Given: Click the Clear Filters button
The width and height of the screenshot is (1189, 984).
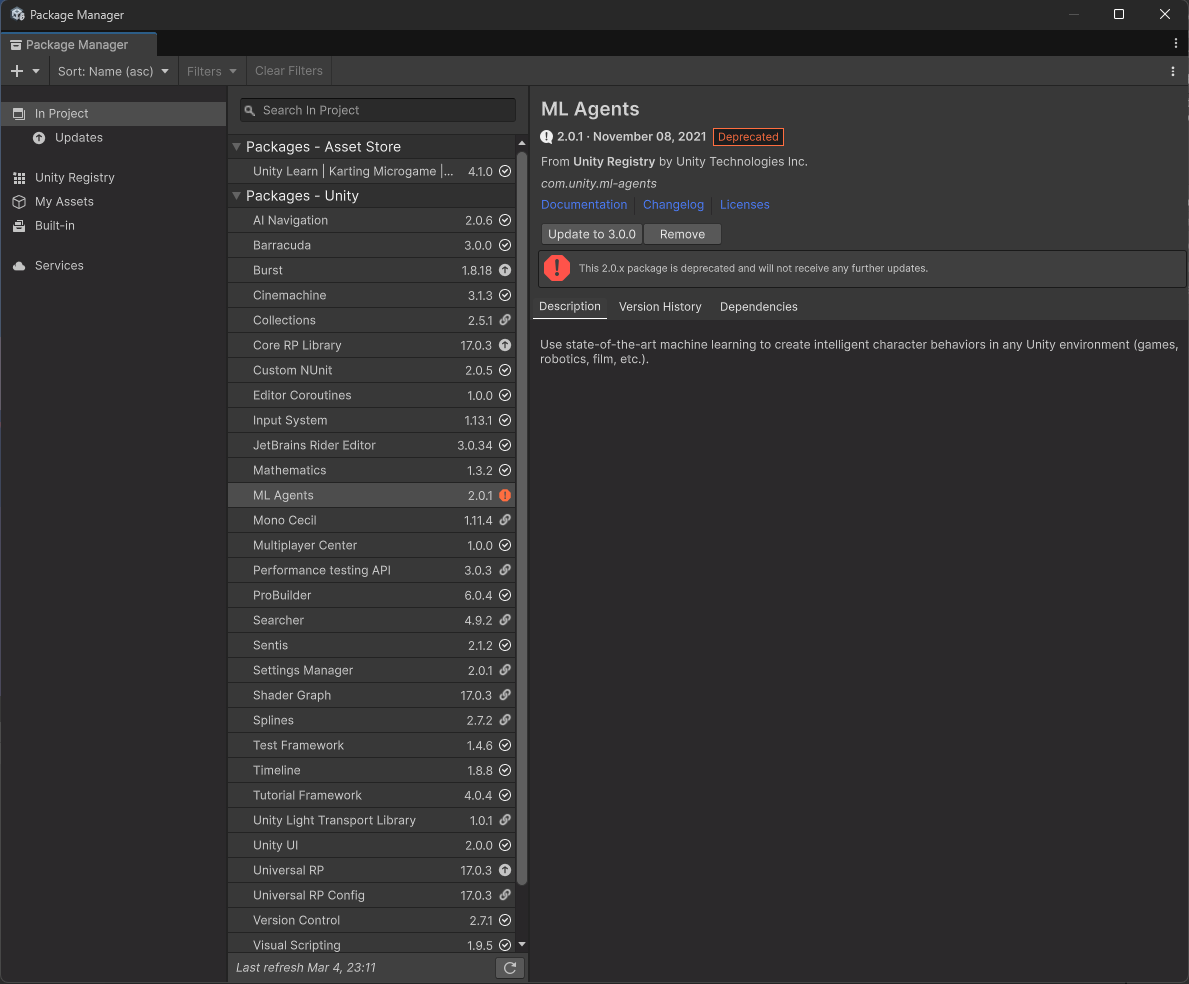Looking at the screenshot, I should click(289, 71).
